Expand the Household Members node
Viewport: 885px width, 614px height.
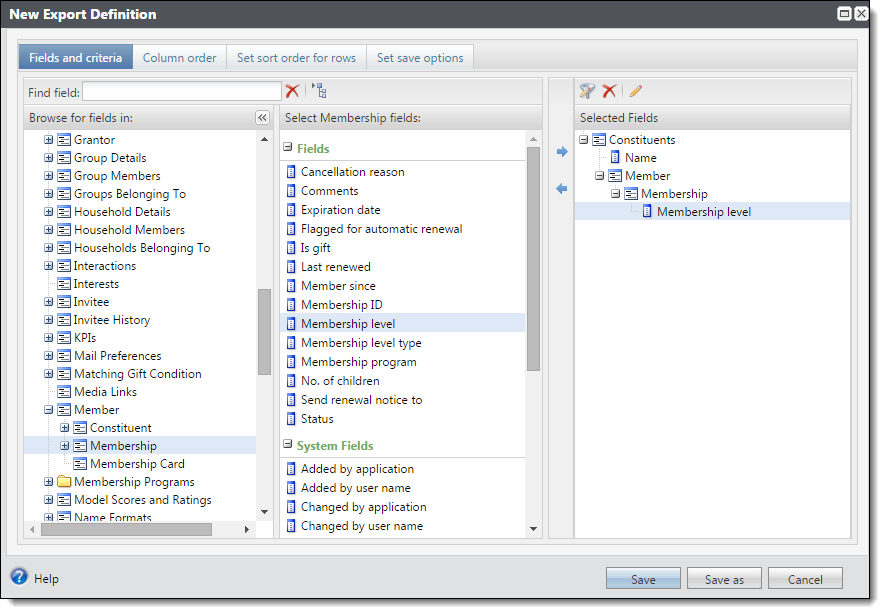tap(49, 230)
